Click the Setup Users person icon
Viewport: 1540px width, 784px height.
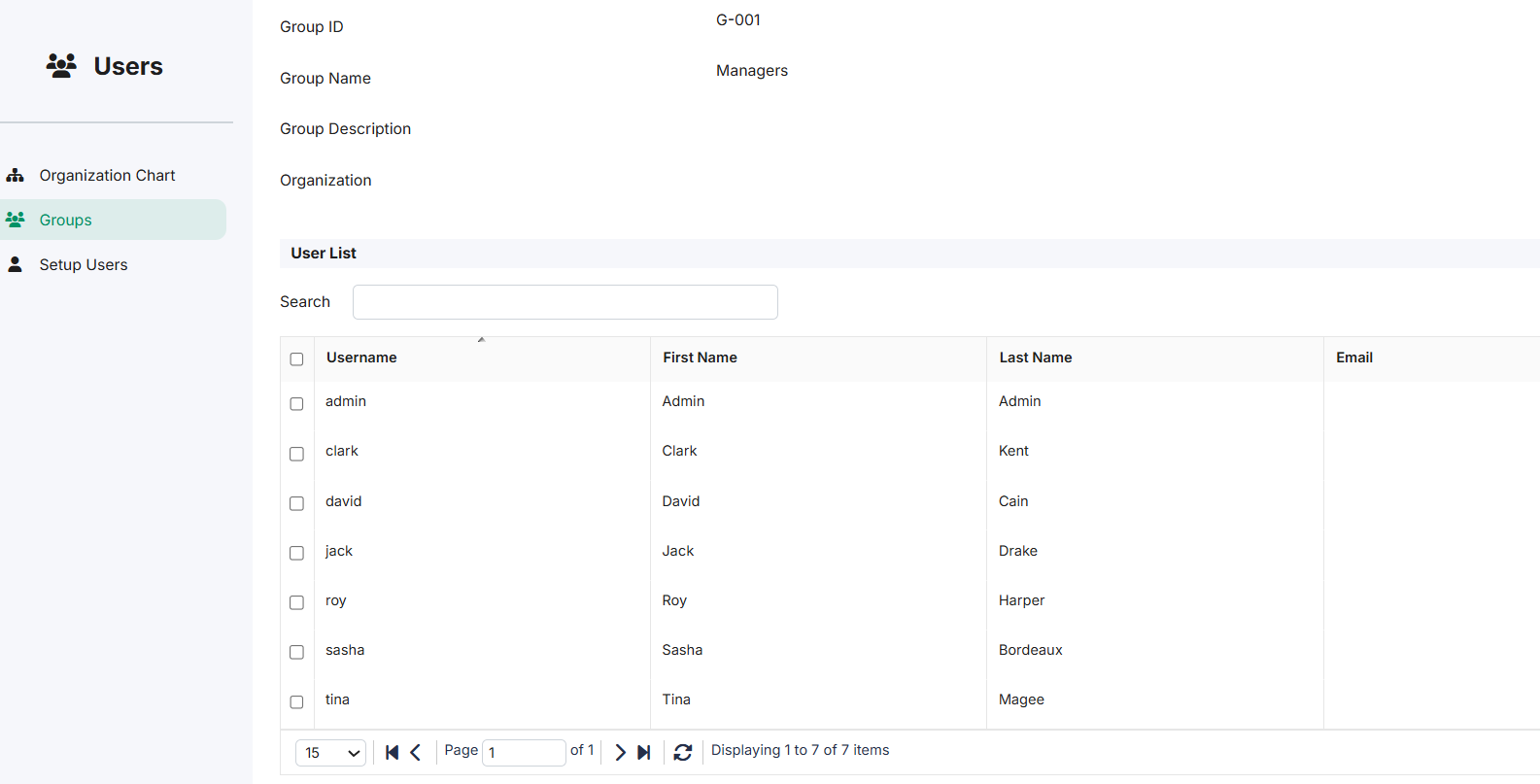pos(15,264)
